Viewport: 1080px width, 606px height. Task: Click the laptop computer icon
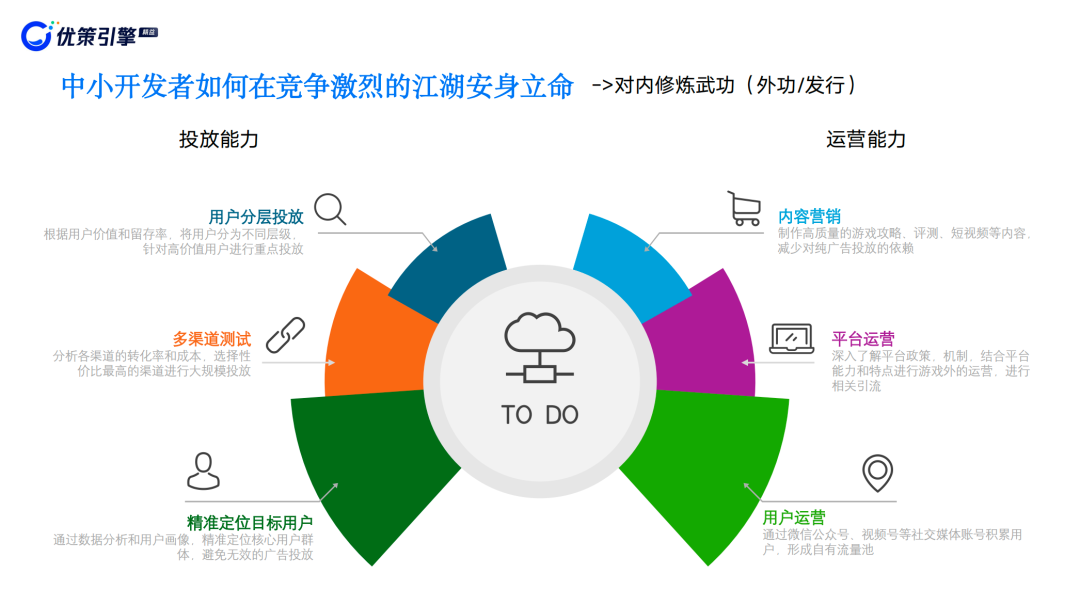791,339
